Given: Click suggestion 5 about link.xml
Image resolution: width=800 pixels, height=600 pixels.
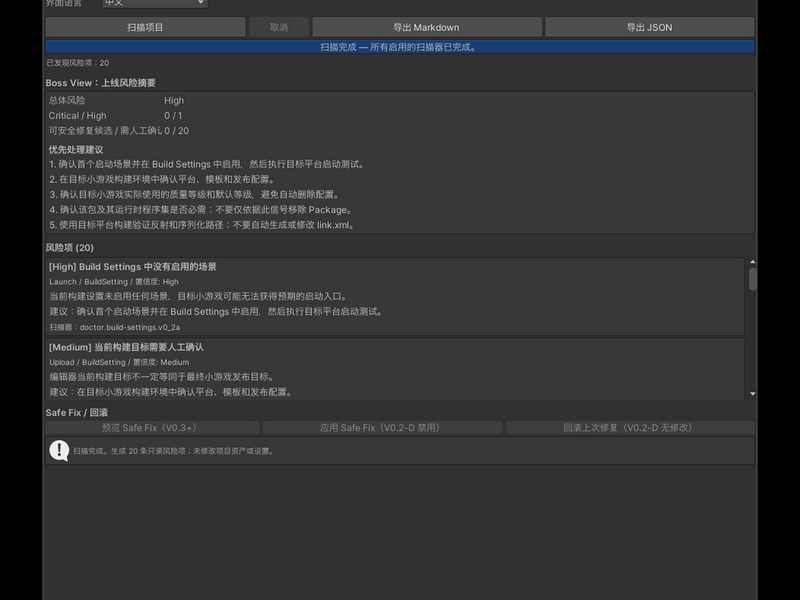Looking at the screenshot, I should tap(203, 225).
